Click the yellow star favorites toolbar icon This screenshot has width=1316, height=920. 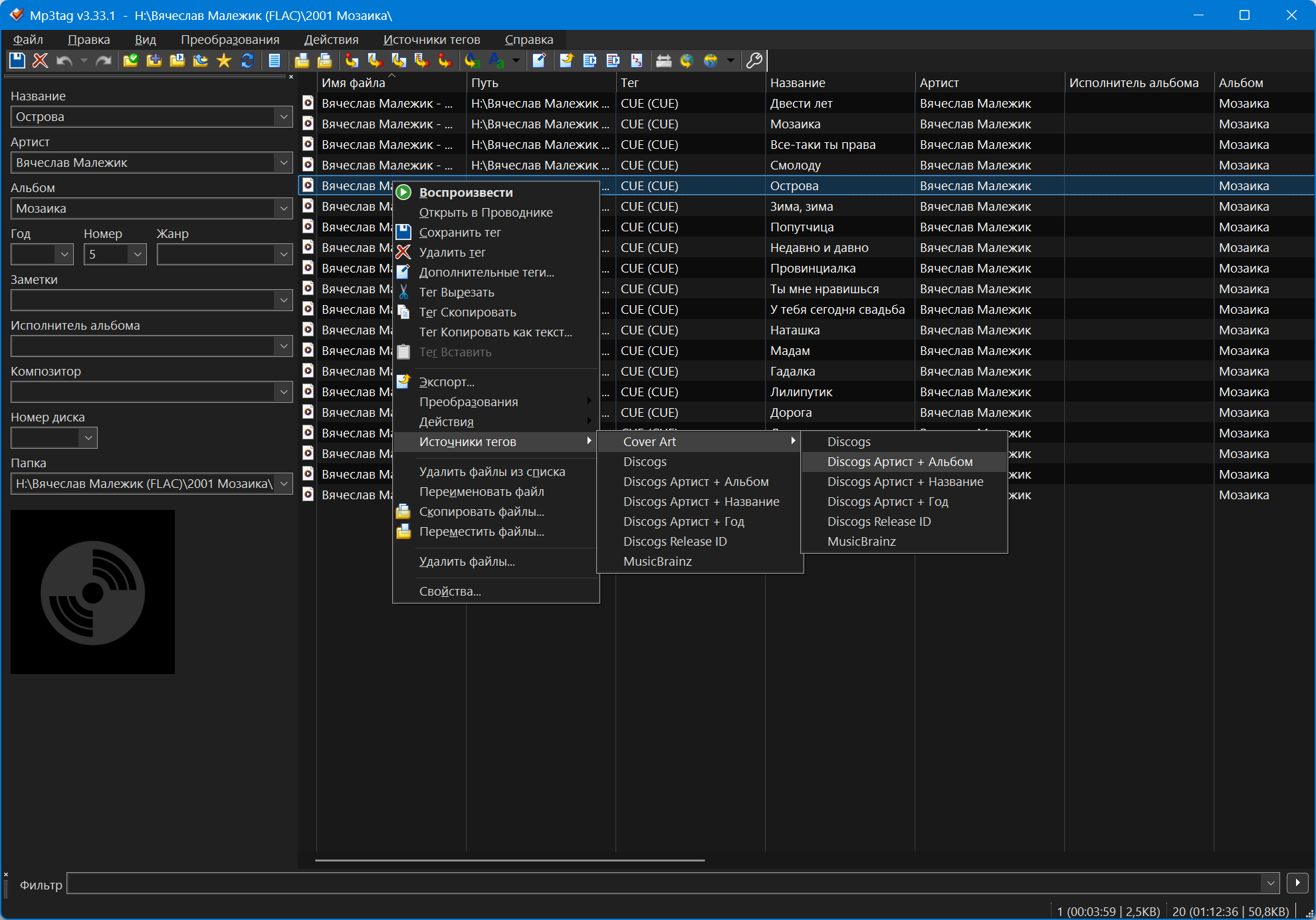224,60
